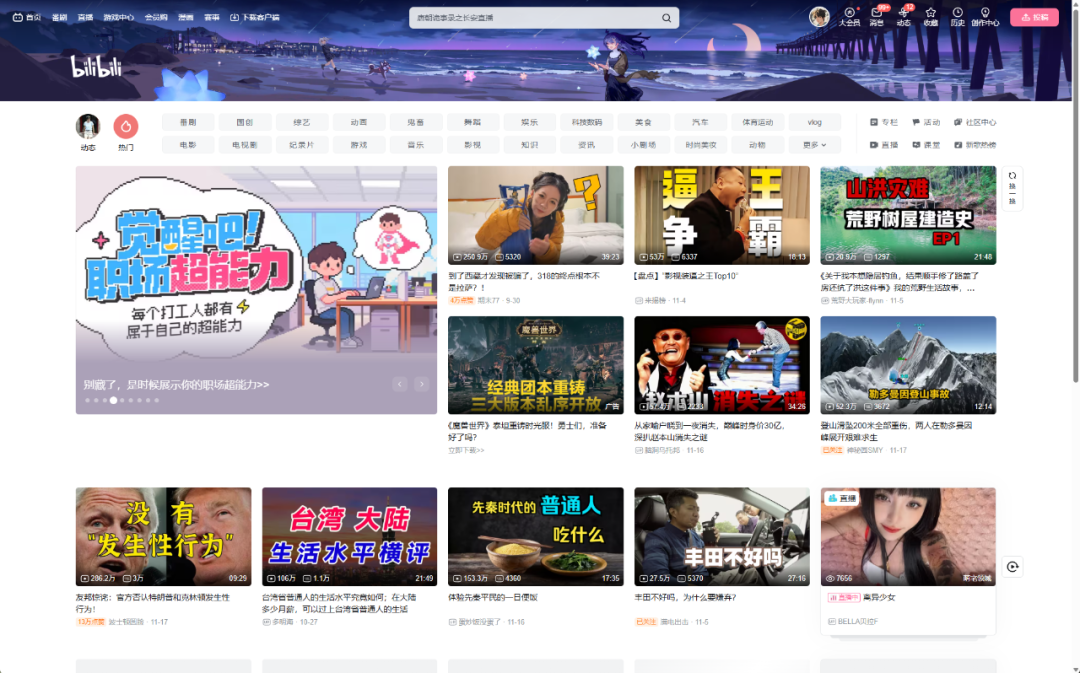Image resolution: width=1080 pixels, height=673 pixels.
Task: Open the 消息 messages icon
Action: (x=876, y=16)
